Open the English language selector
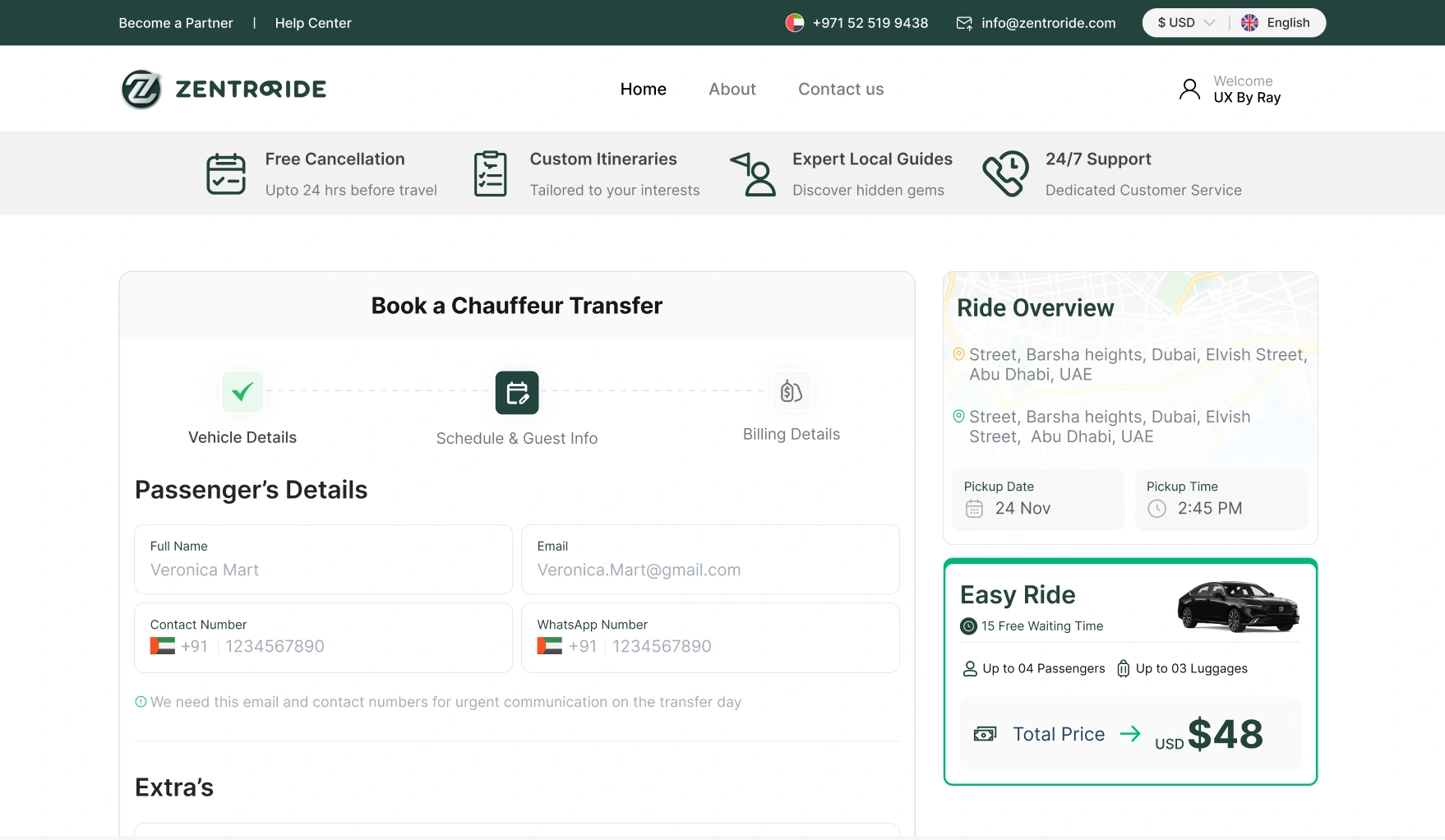The image size is (1445, 840). pos(1276,23)
